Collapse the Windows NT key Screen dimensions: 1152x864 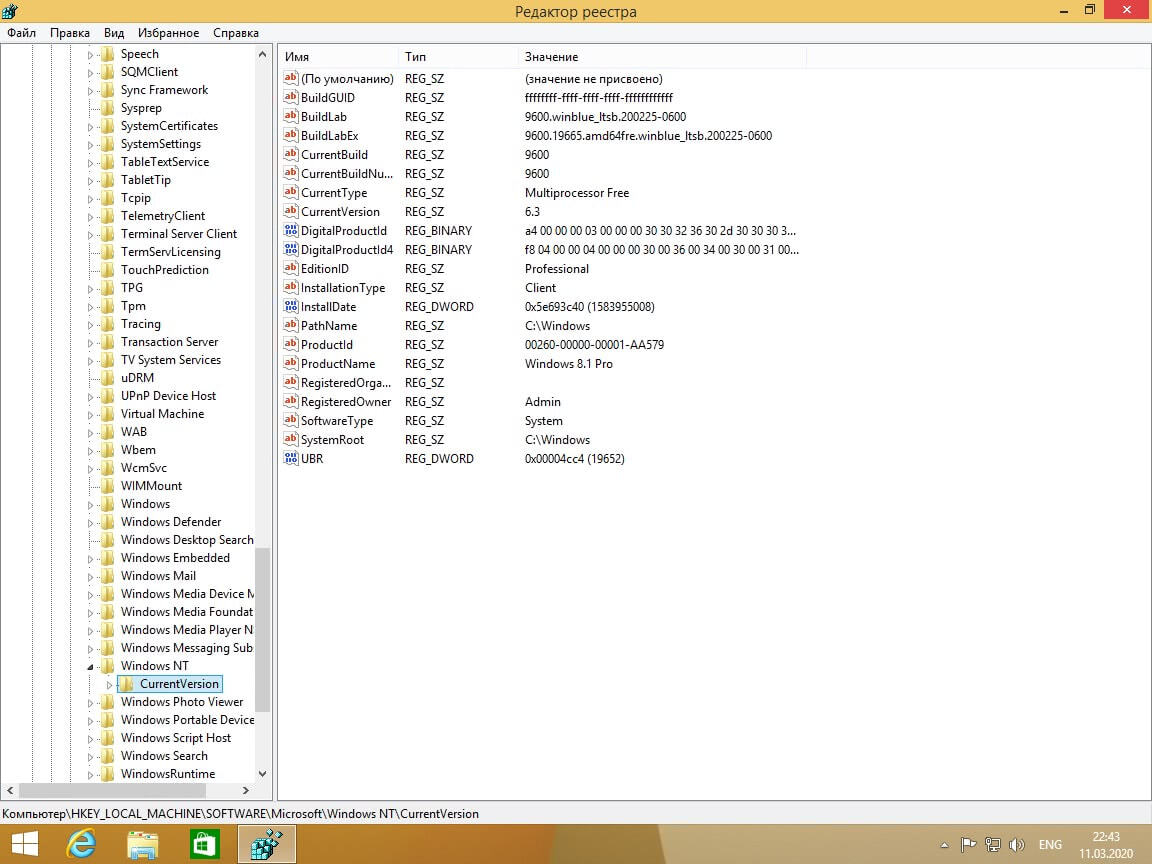tap(91, 667)
